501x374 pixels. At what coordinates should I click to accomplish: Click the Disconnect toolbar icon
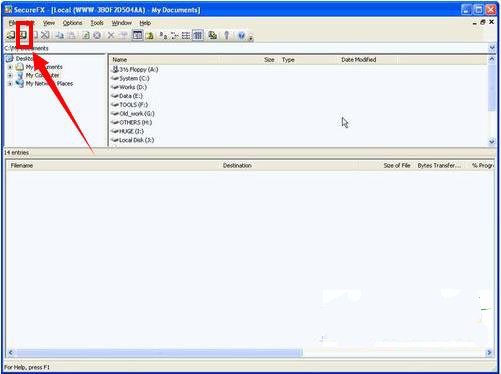point(45,35)
